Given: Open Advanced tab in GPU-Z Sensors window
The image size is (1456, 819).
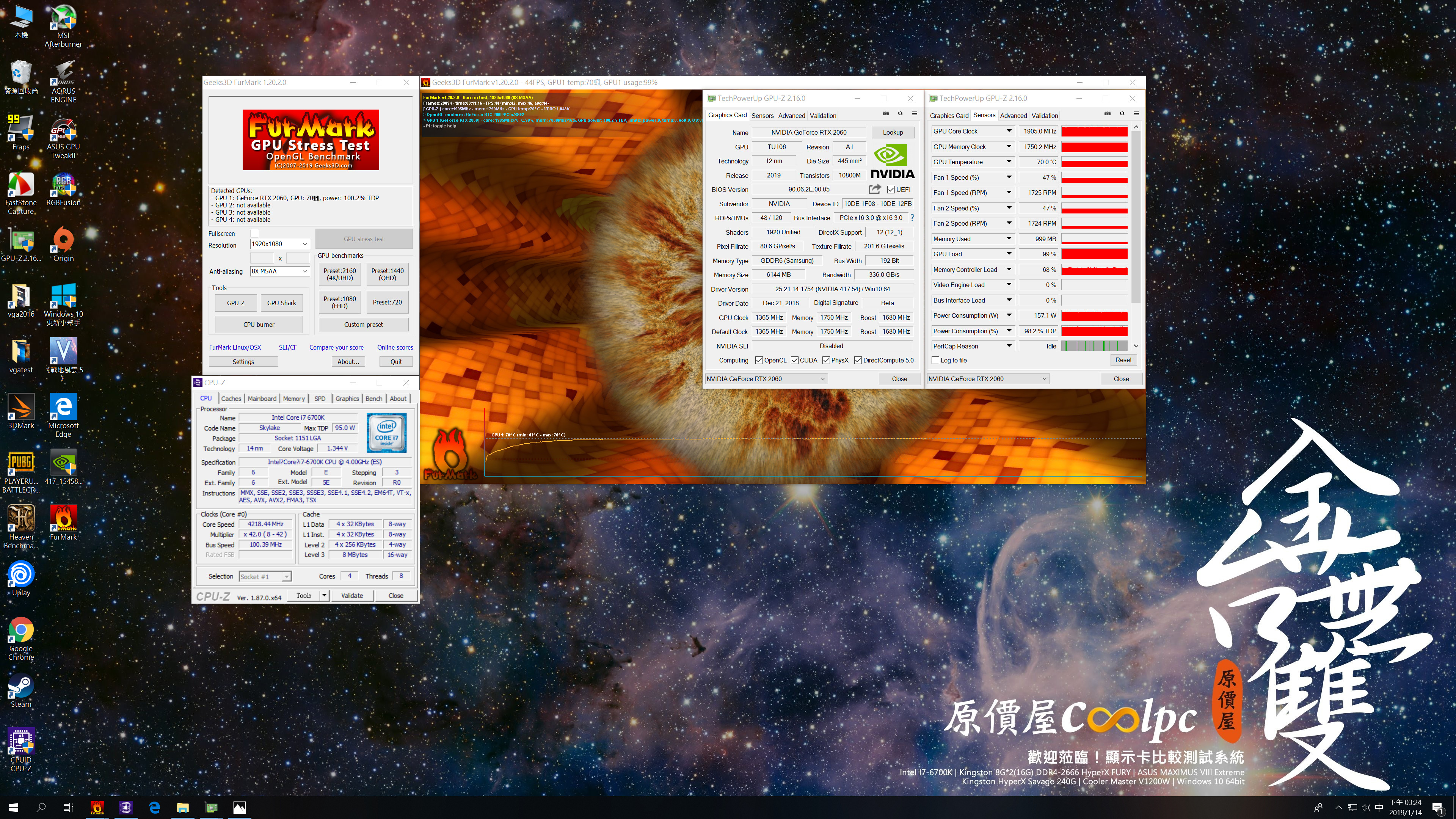Looking at the screenshot, I should [x=1014, y=115].
